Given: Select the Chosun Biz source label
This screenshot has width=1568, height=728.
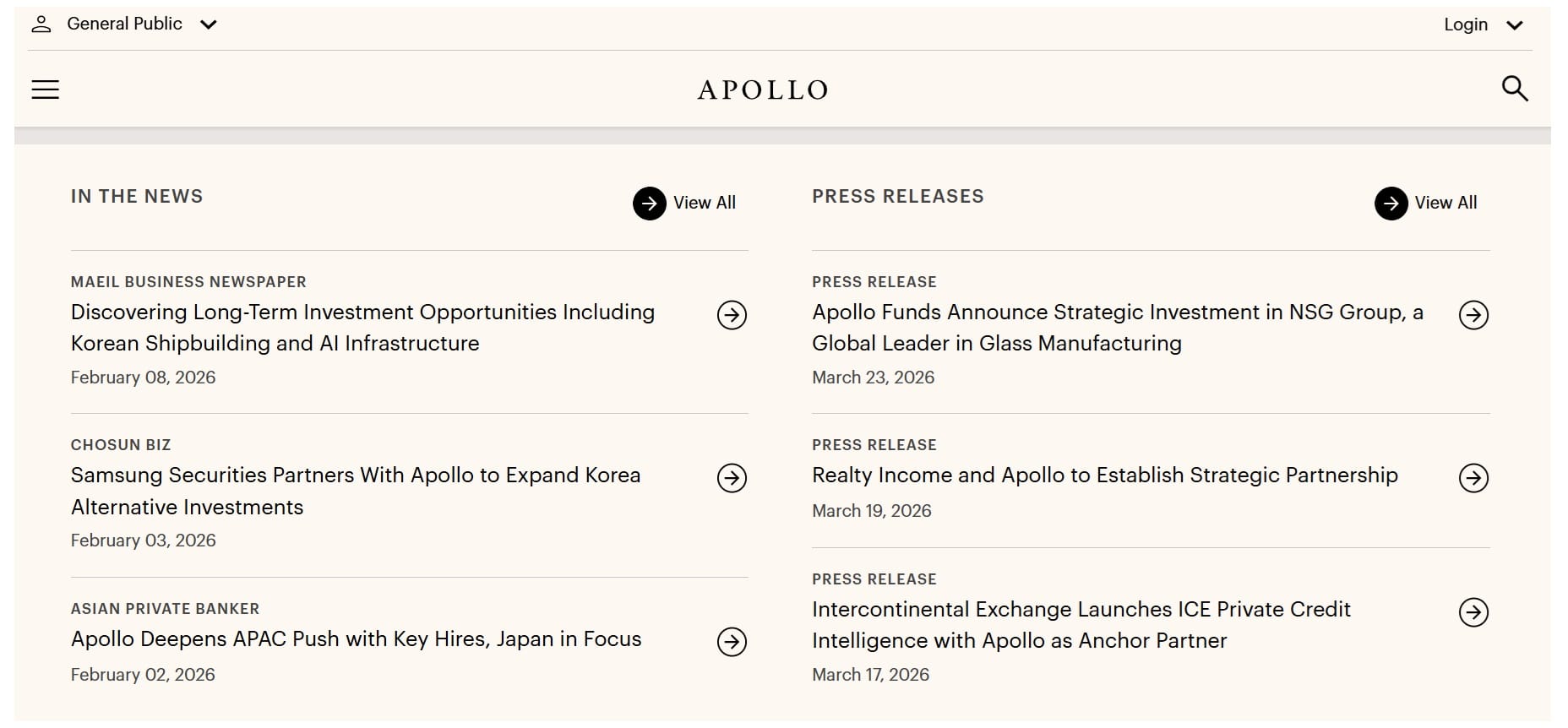Looking at the screenshot, I should click(120, 444).
